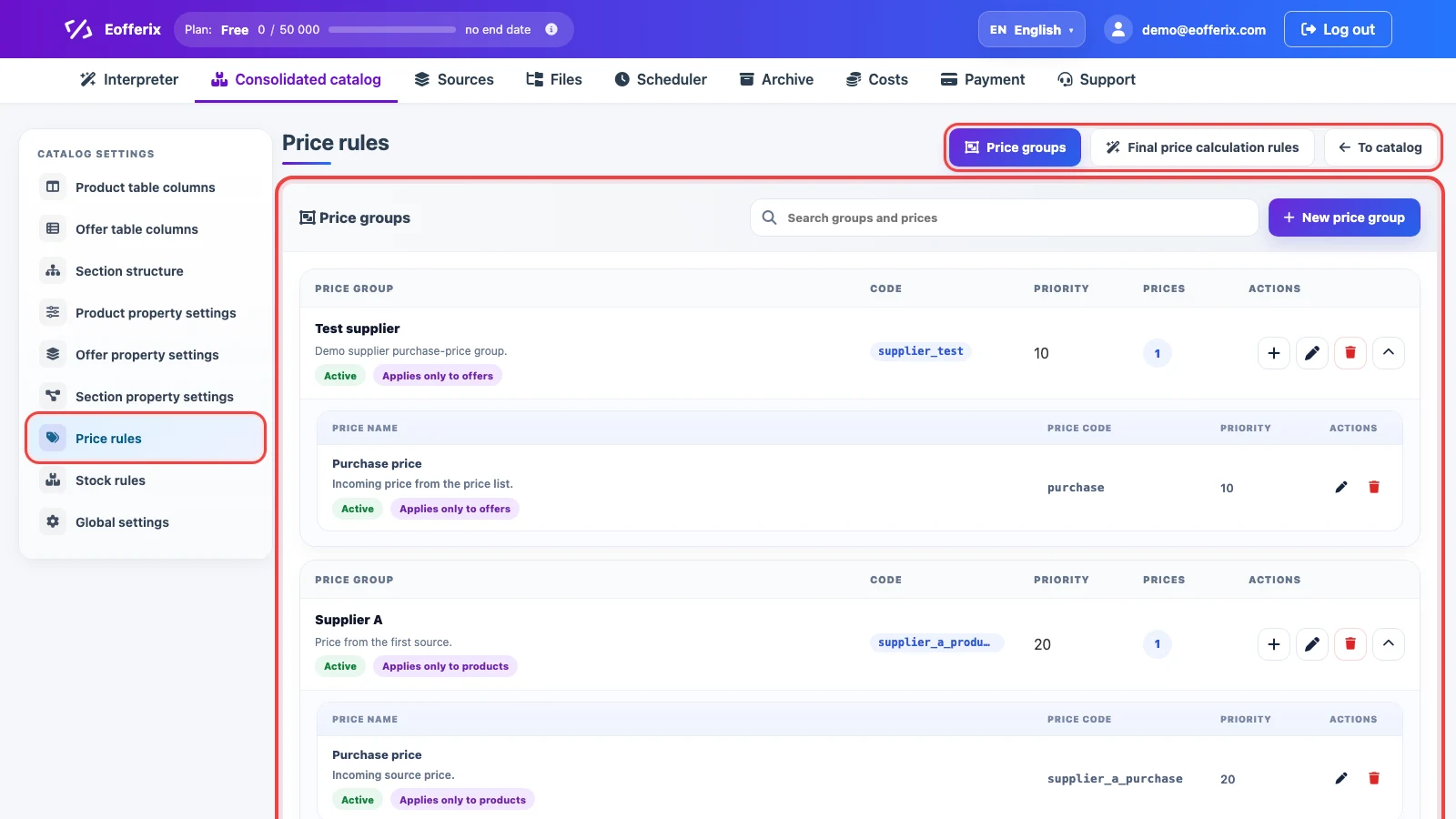Delete the Test supplier price group
The height and width of the screenshot is (819, 1456).
1350,353
